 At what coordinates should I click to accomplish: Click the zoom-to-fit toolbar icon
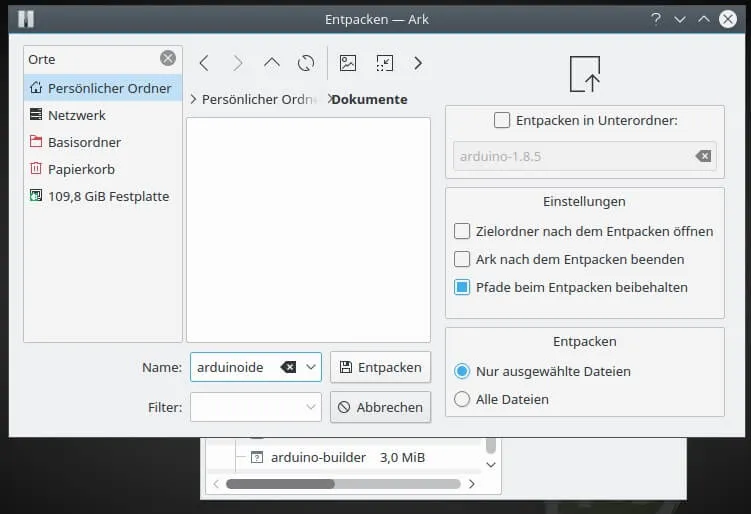coord(384,63)
